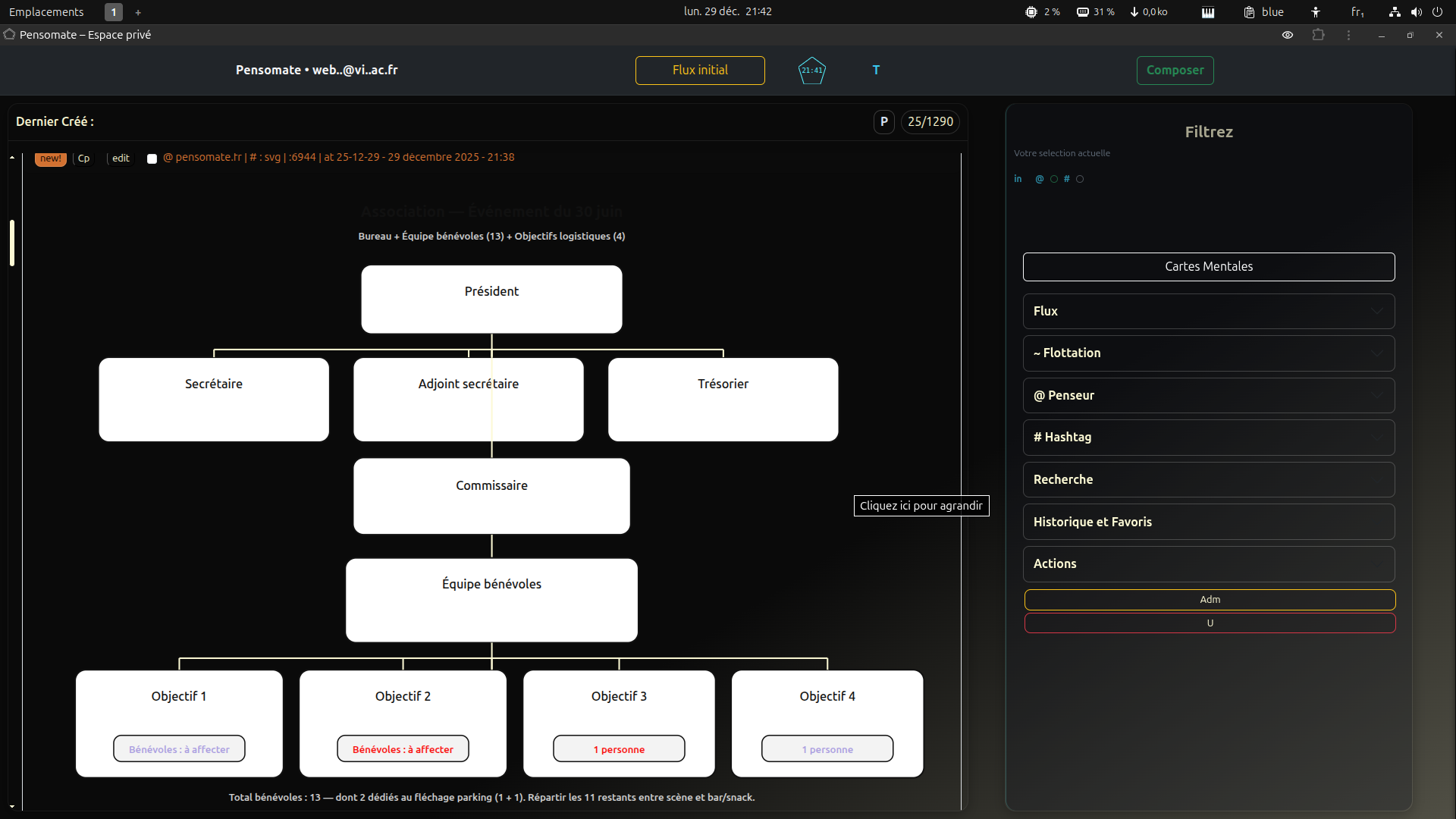Open the Actions section
This screenshot has width=1456, height=819.
[x=1209, y=563]
